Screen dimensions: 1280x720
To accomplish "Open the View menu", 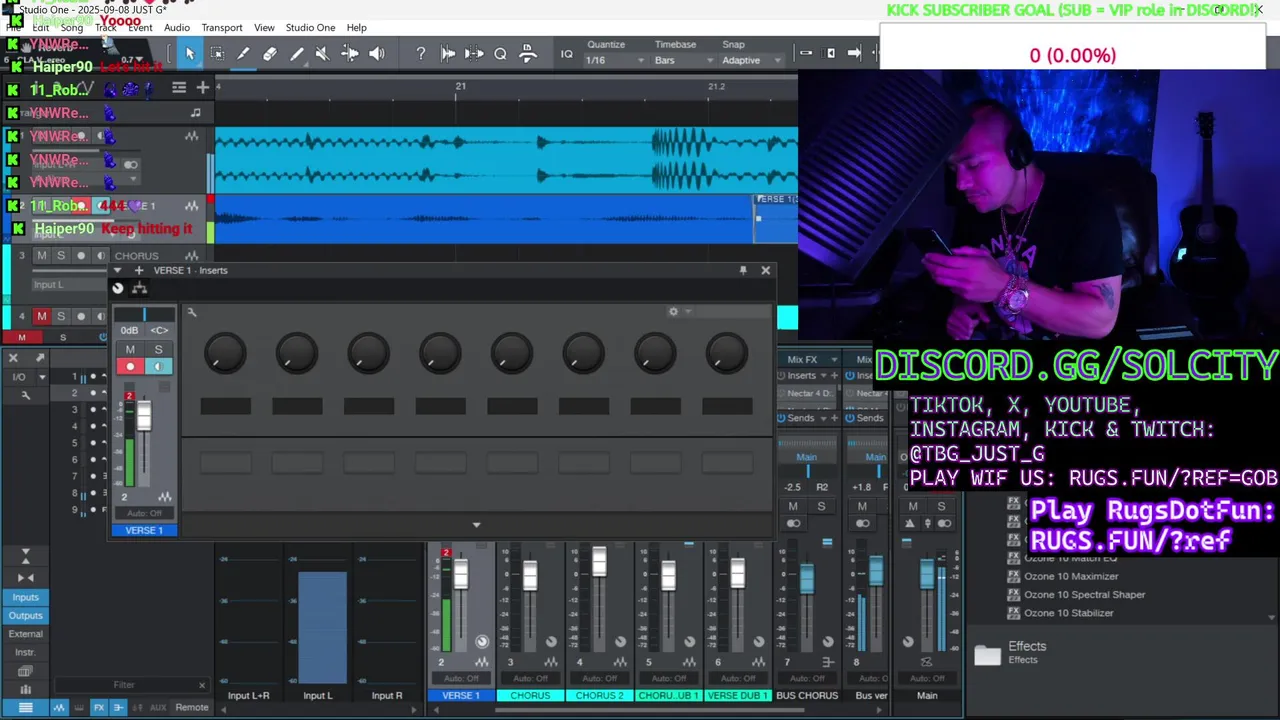I will 264,28.
